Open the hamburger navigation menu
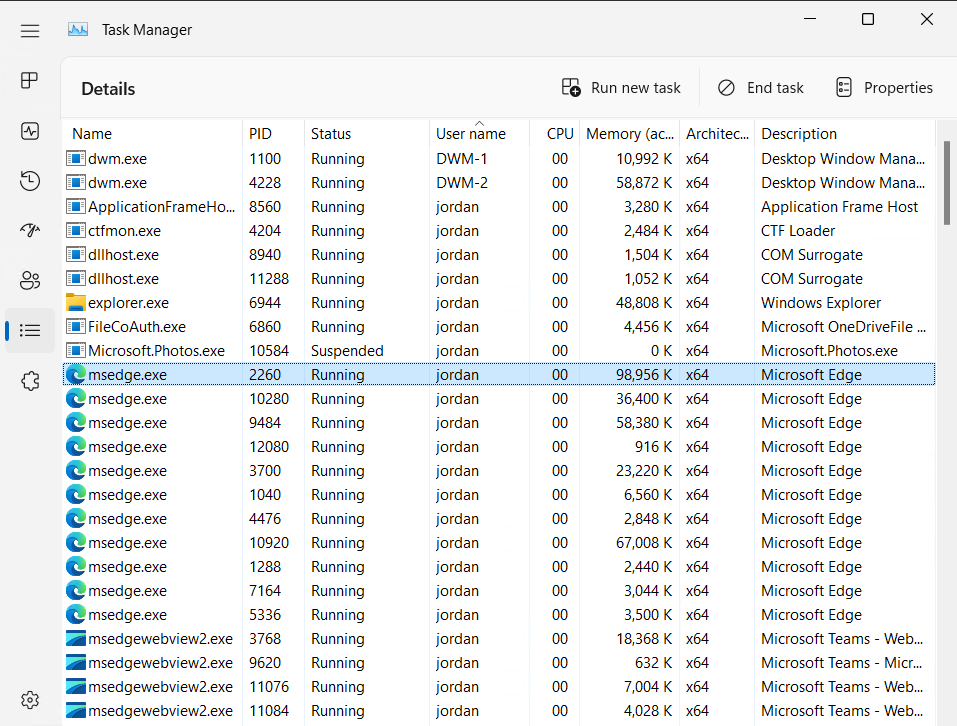 tap(30, 31)
